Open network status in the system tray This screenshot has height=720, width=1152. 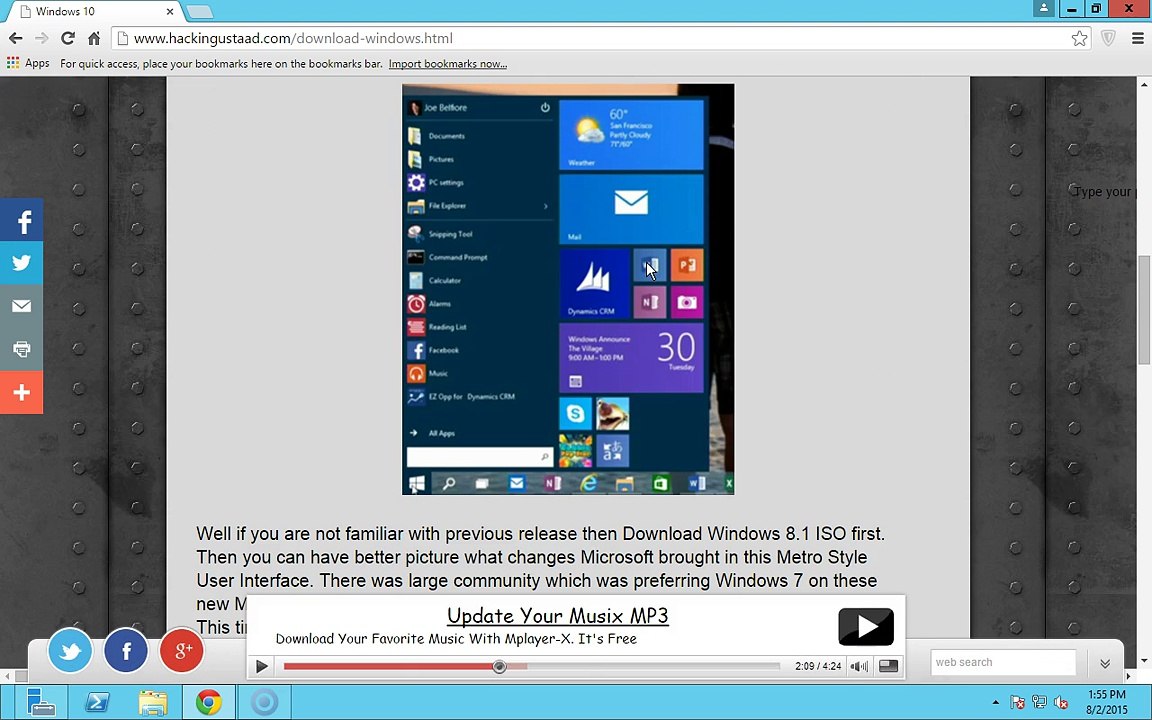tap(1039, 702)
